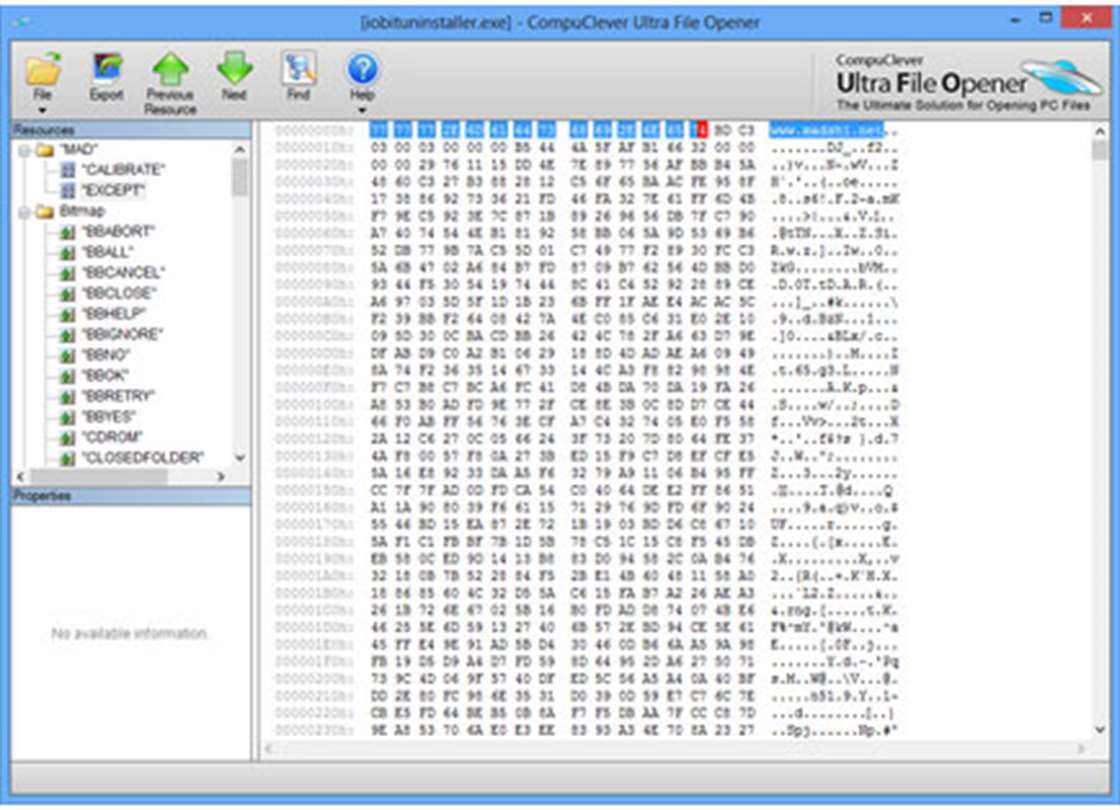Select the "BBHELP" bitmap resource
The height and width of the screenshot is (810, 1120).
pos(114,314)
